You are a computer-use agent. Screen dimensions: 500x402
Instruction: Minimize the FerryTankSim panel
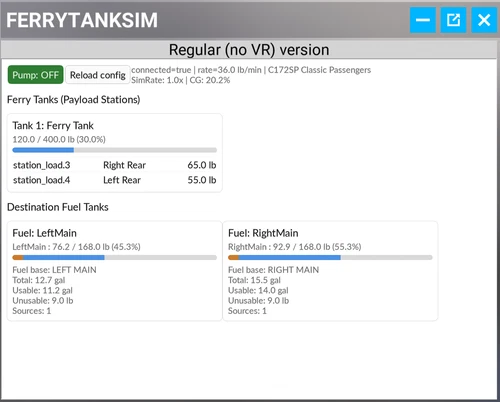coord(423,20)
